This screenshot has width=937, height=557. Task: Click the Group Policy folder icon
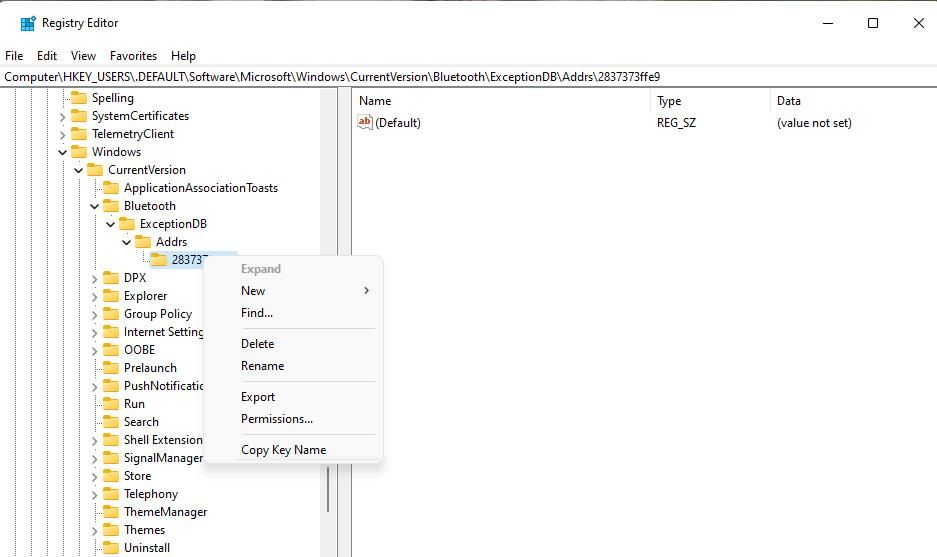click(111, 314)
